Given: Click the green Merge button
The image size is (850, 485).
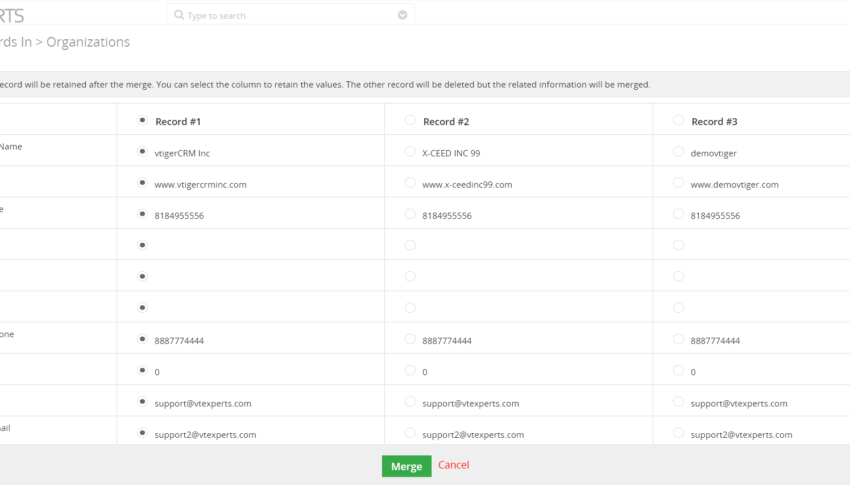Looking at the screenshot, I should [407, 466].
